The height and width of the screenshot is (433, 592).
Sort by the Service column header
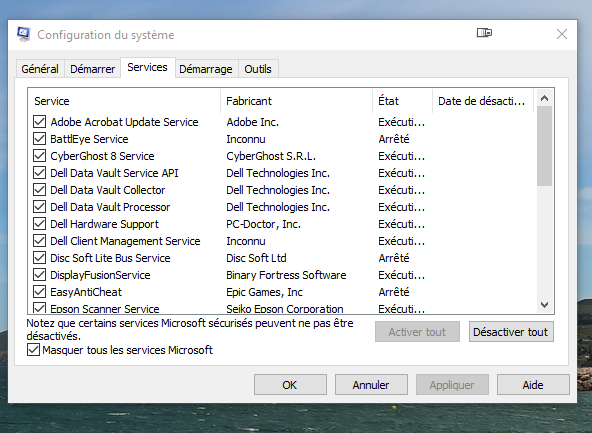(x=124, y=101)
